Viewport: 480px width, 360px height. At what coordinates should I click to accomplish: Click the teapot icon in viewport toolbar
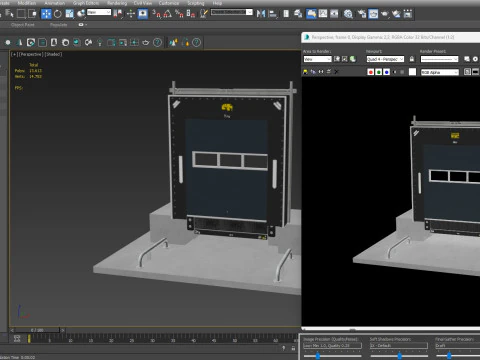coord(146,42)
